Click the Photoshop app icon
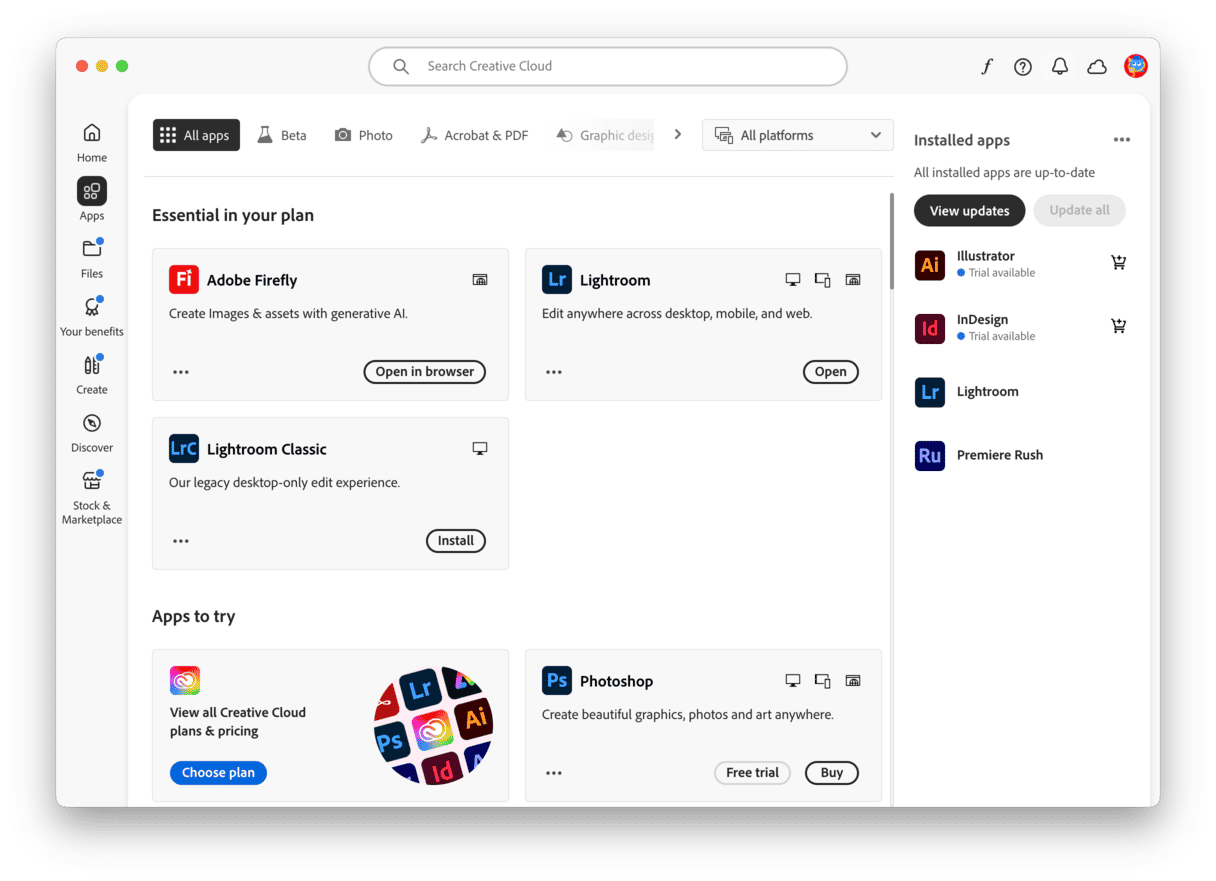The width and height of the screenshot is (1216, 881). [557, 681]
